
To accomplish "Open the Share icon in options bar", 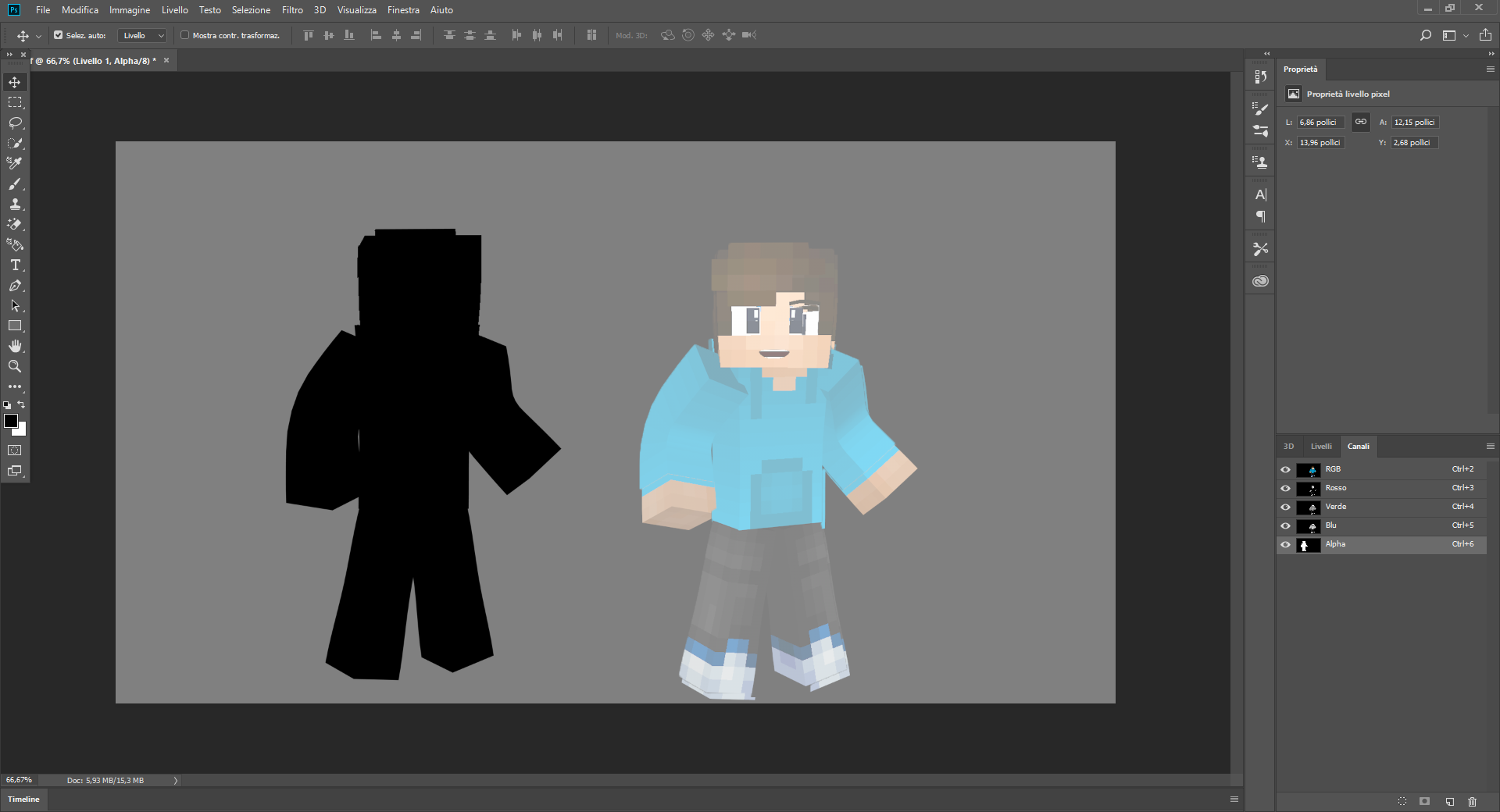I will (x=1485, y=35).
